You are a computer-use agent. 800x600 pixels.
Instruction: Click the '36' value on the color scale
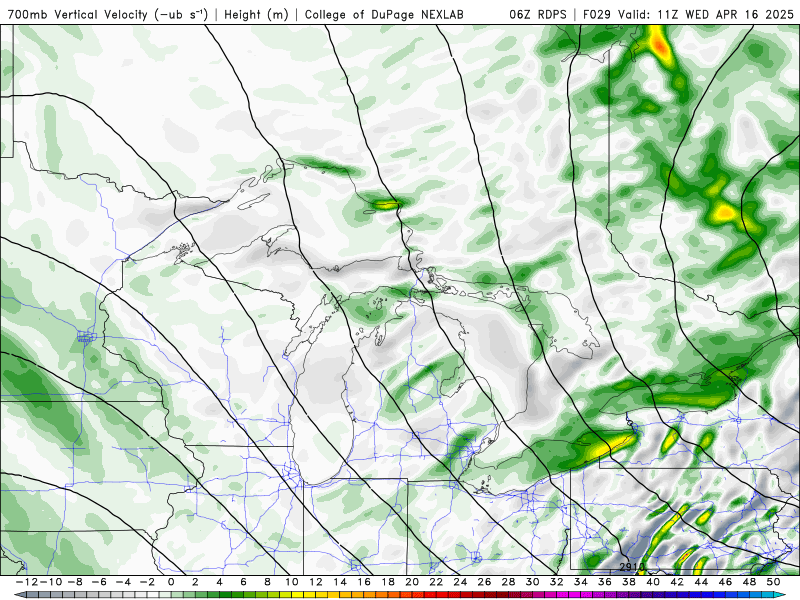(x=605, y=582)
